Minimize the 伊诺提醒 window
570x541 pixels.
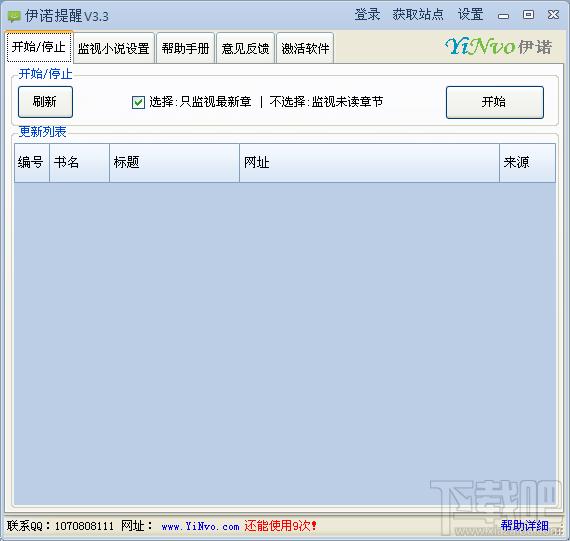(503, 15)
